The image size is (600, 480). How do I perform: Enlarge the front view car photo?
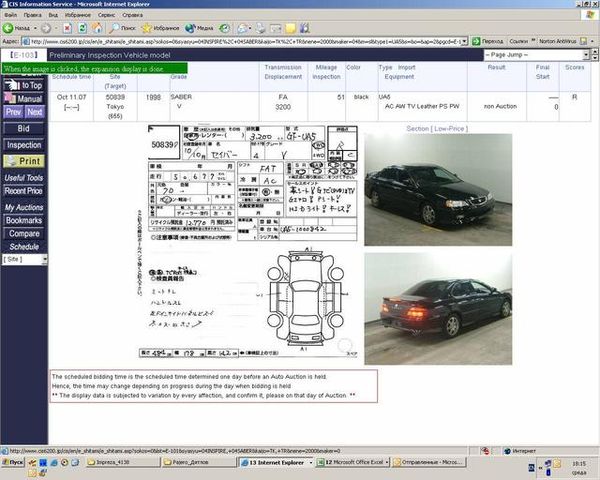(438, 189)
